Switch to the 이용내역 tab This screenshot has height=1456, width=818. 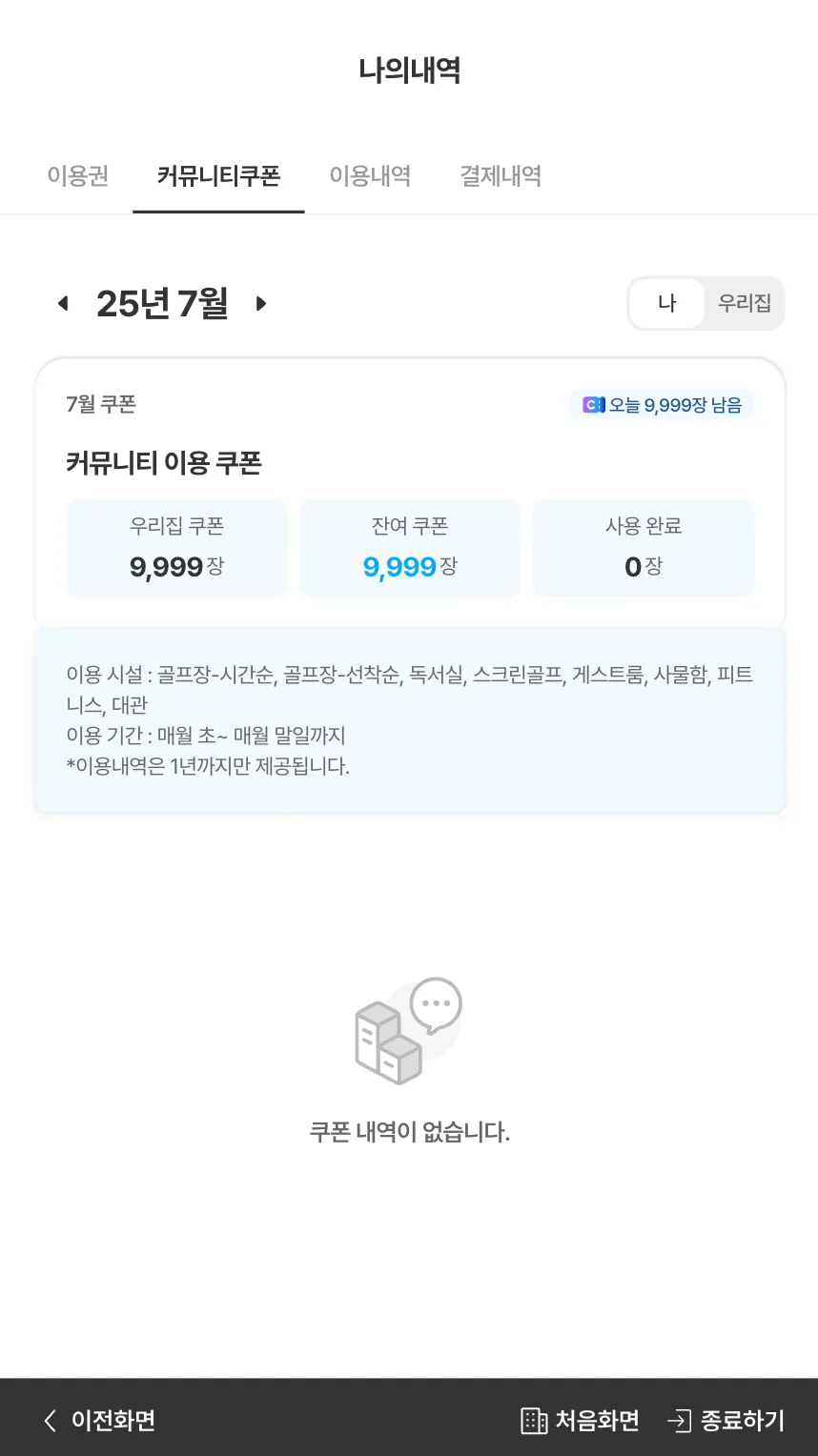tap(370, 176)
